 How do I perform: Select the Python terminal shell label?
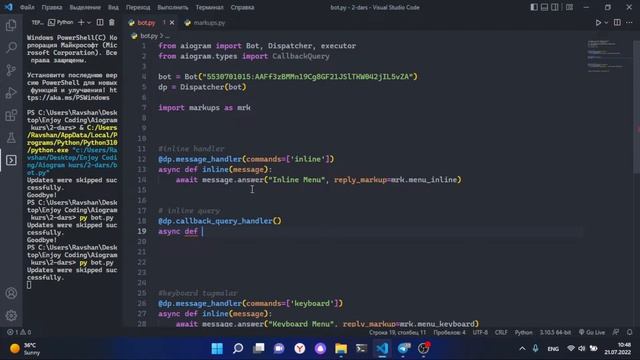[61, 22]
